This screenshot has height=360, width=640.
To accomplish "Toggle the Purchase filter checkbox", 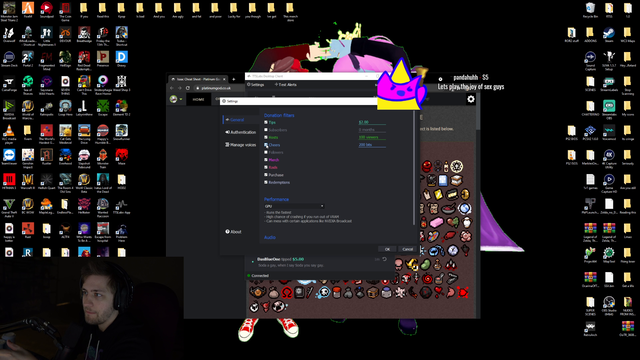I will coord(266,175).
